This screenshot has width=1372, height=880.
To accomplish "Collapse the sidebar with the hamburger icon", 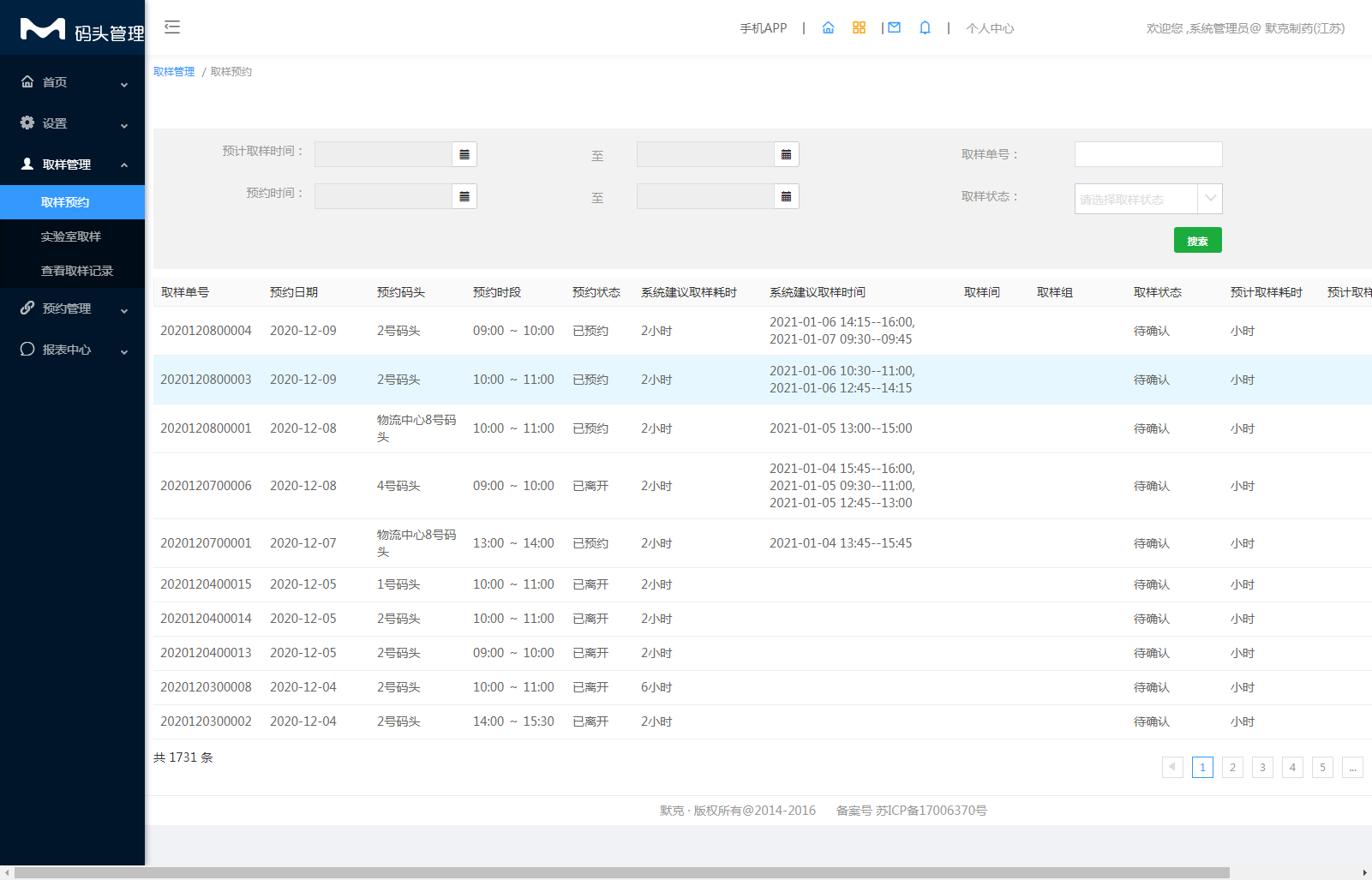I will tap(172, 27).
